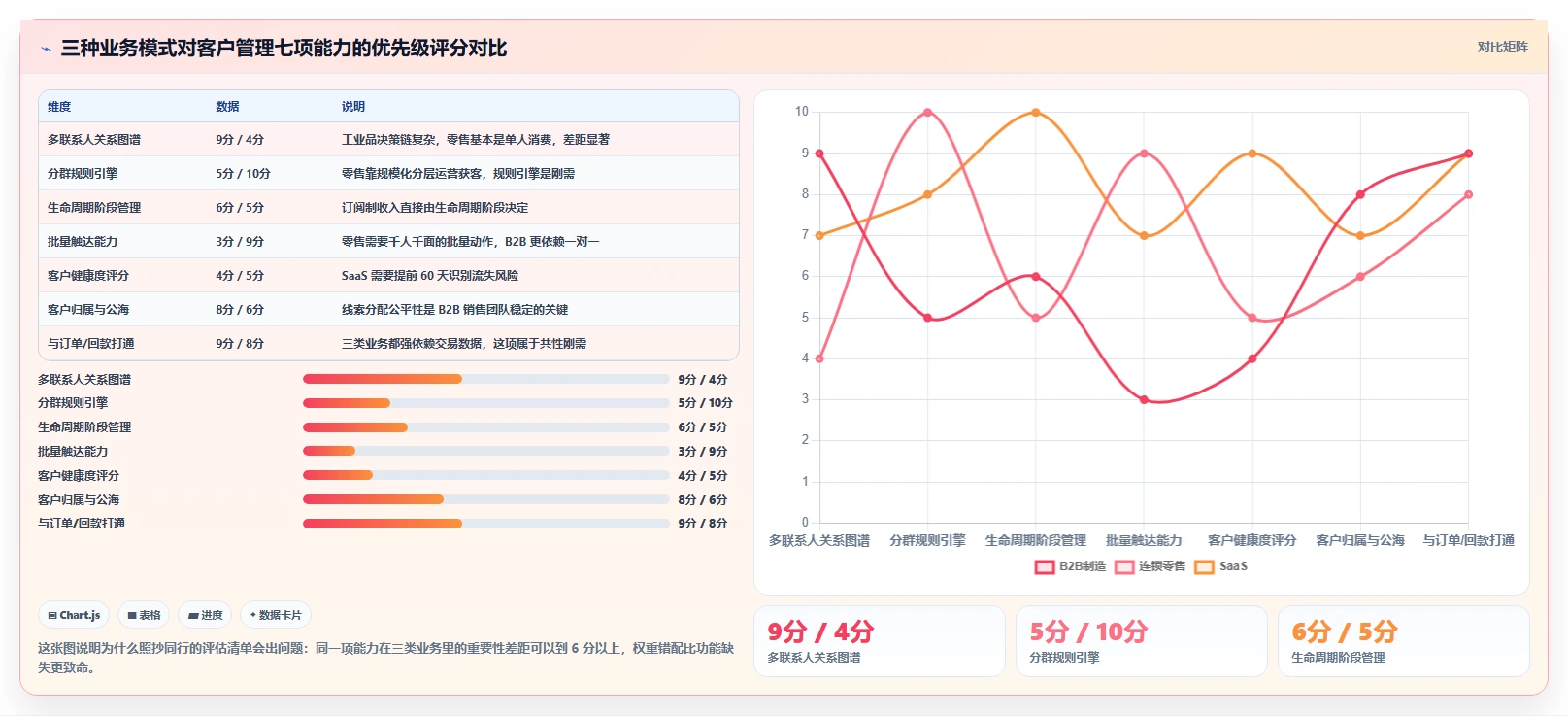Select the 多联系人关系图谱 table row name
Viewport: 1568px width, 716px height.
point(94,140)
